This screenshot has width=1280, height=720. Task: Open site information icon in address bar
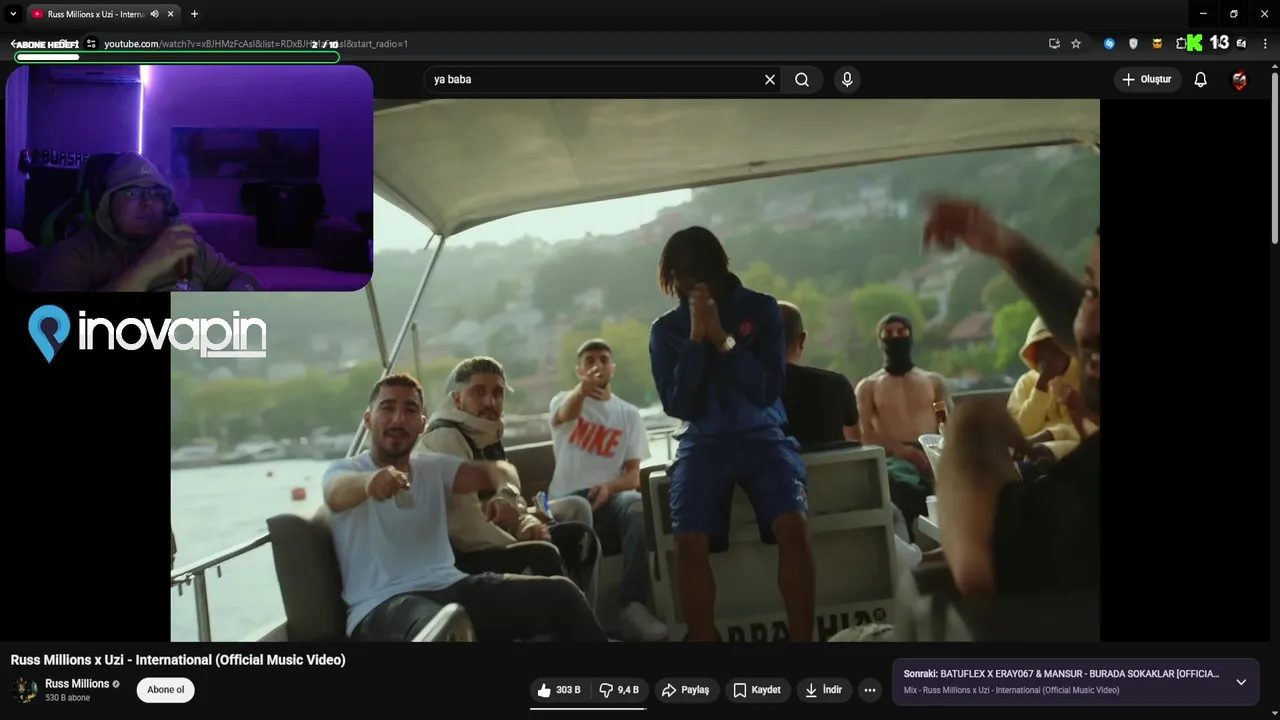tap(91, 44)
